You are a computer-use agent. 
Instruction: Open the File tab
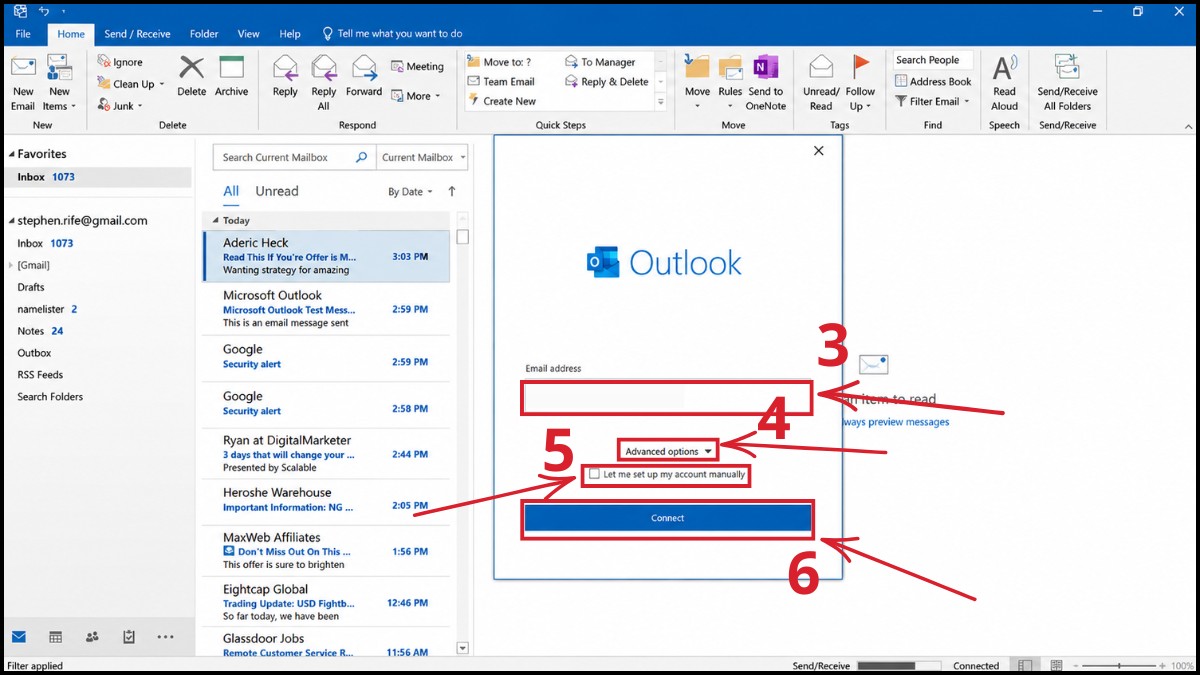23,34
